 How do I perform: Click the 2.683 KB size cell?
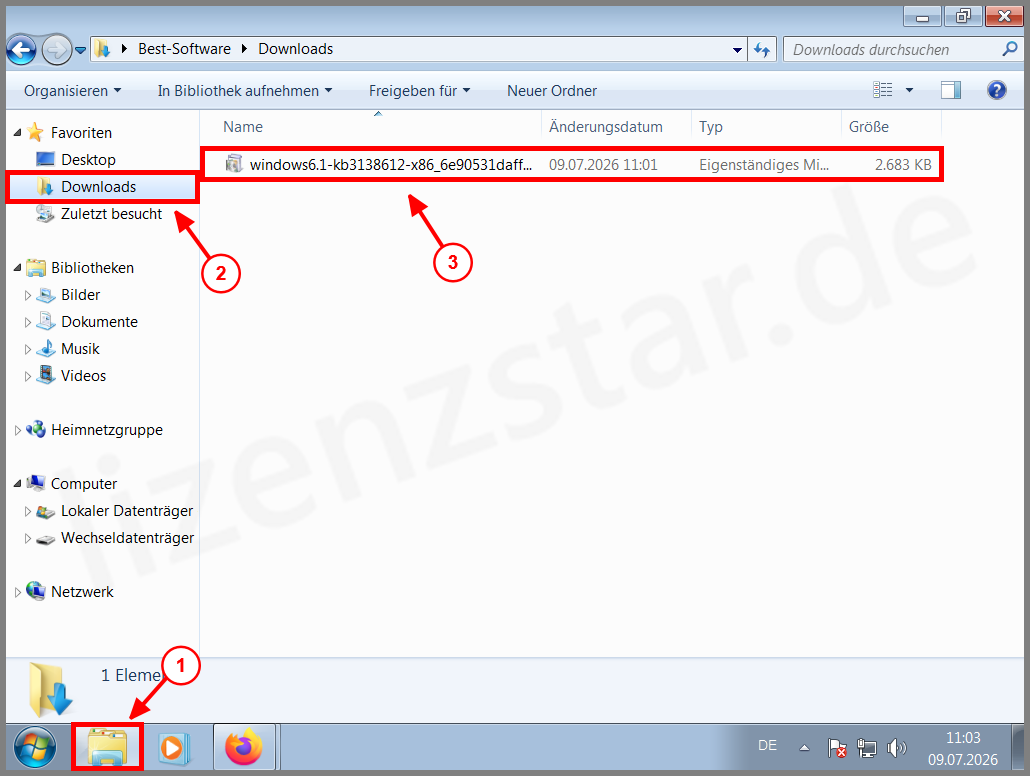point(903,165)
